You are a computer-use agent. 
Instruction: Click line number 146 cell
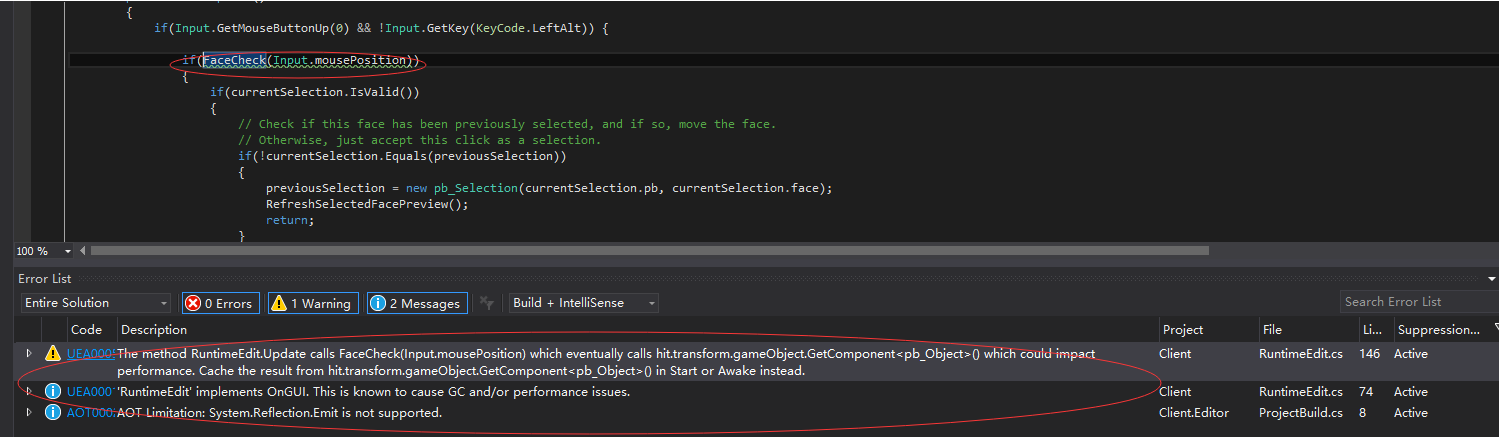(x=1370, y=354)
